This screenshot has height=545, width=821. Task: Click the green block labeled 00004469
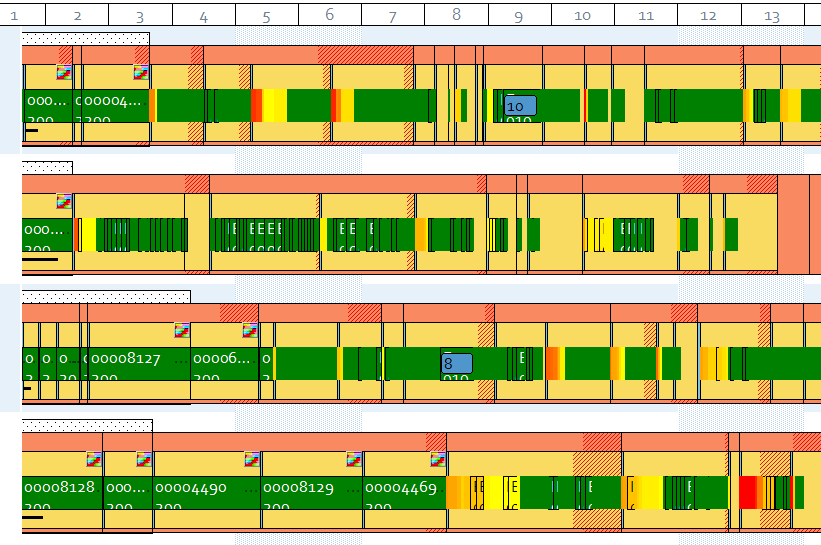[x=405, y=493]
